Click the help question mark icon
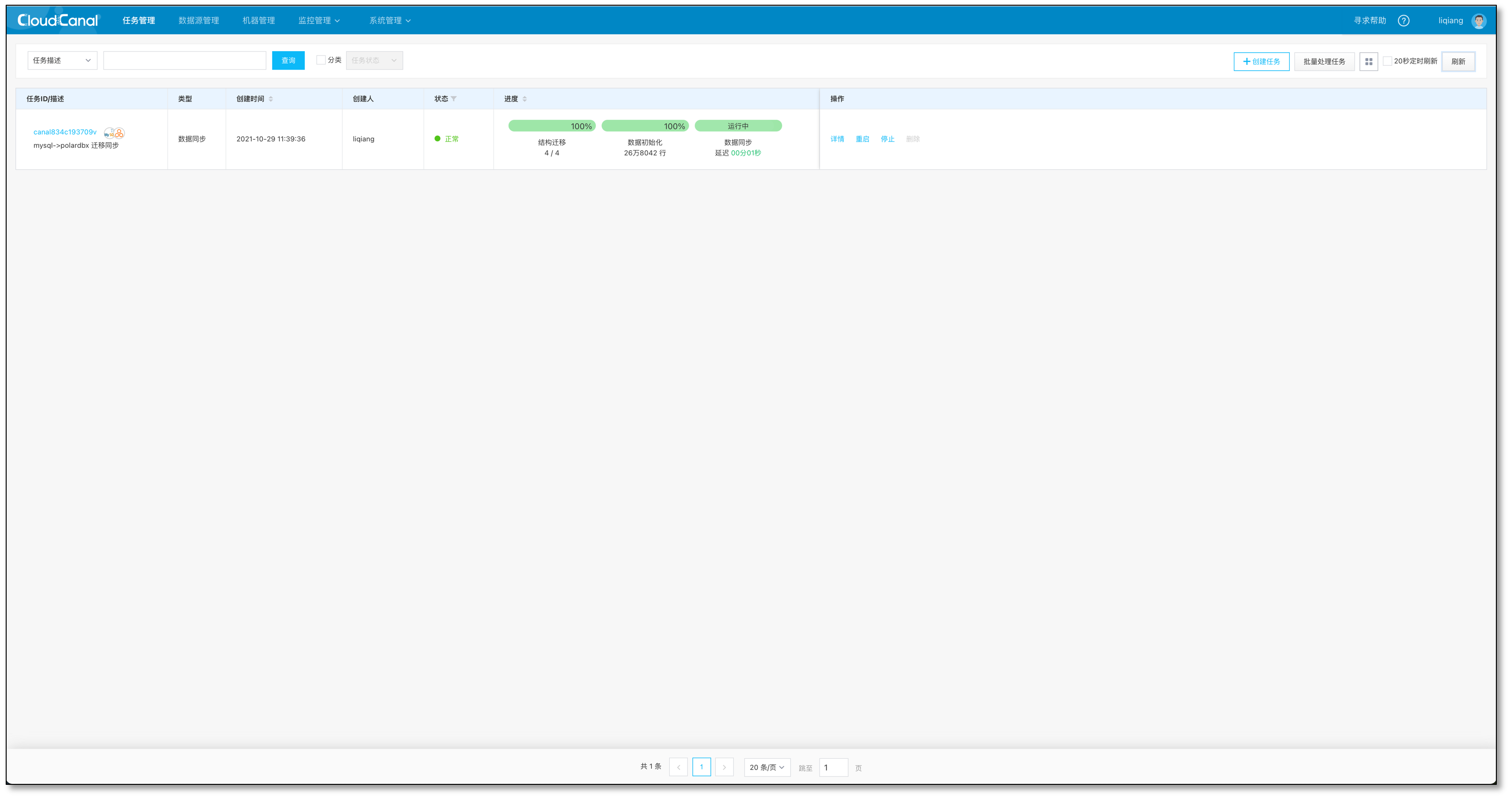1512x800 pixels. click(1403, 20)
